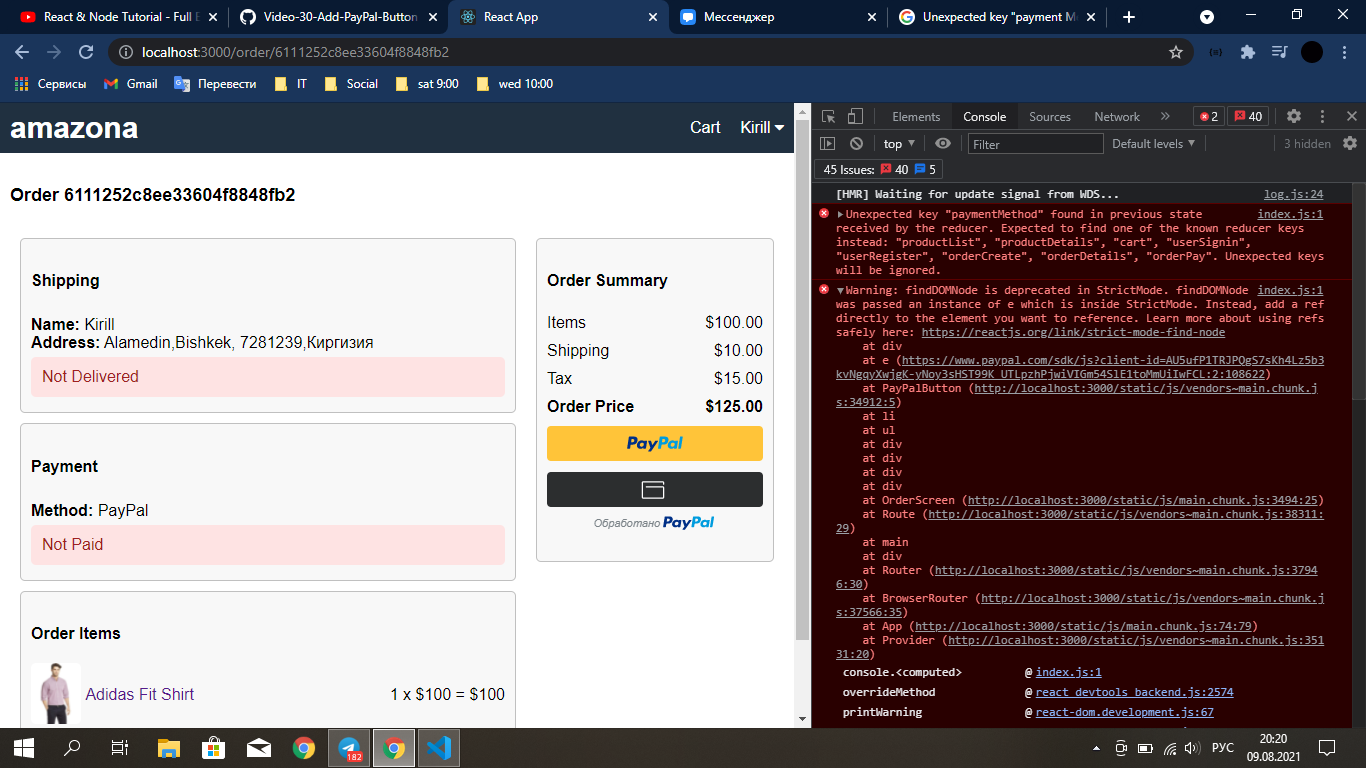The width and height of the screenshot is (1366, 768).
Task: Open the Gmail bookmark
Action: [x=131, y=84]
